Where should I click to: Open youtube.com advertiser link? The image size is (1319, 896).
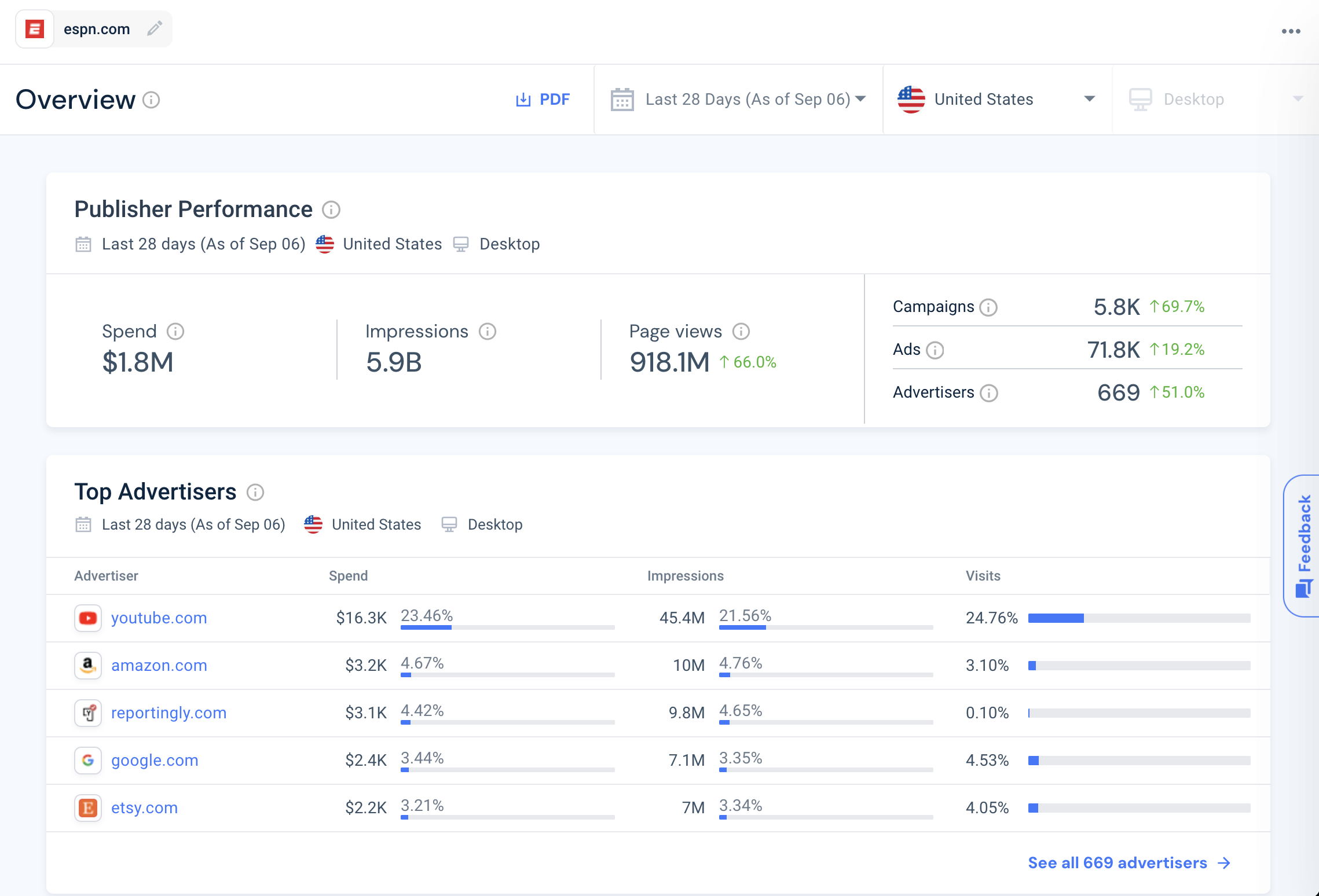[159, 618]
